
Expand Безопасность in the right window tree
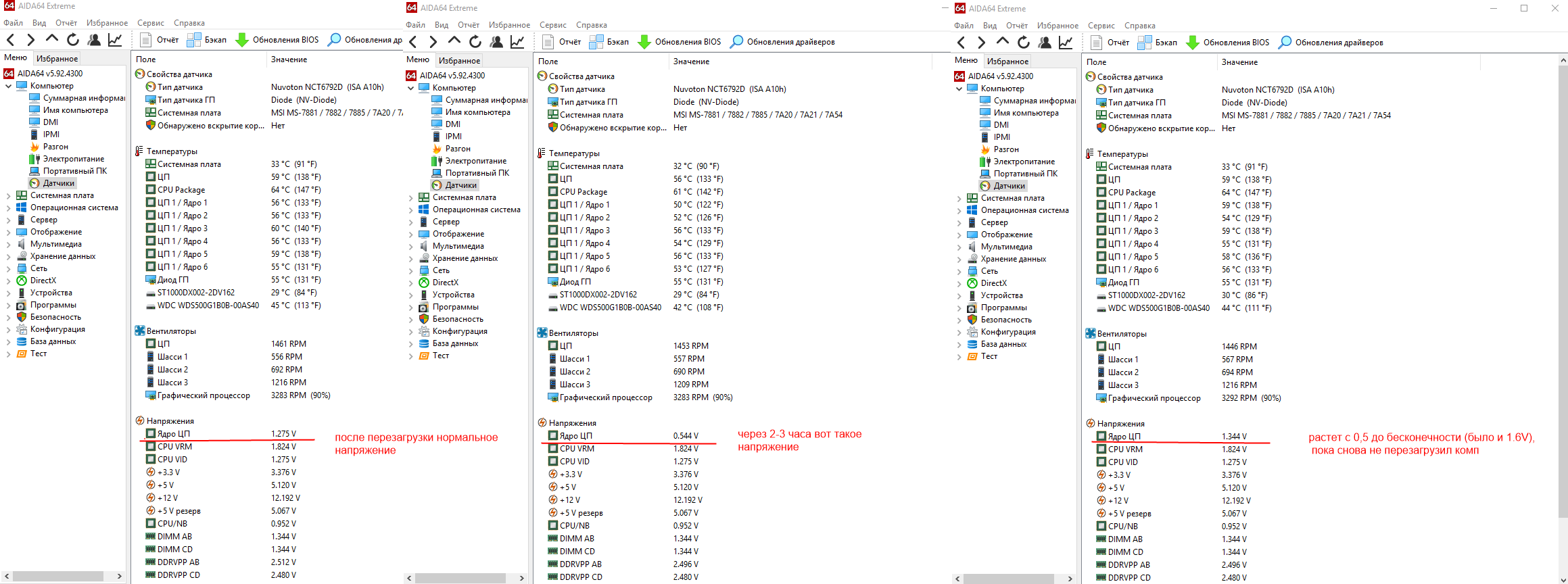959,320
